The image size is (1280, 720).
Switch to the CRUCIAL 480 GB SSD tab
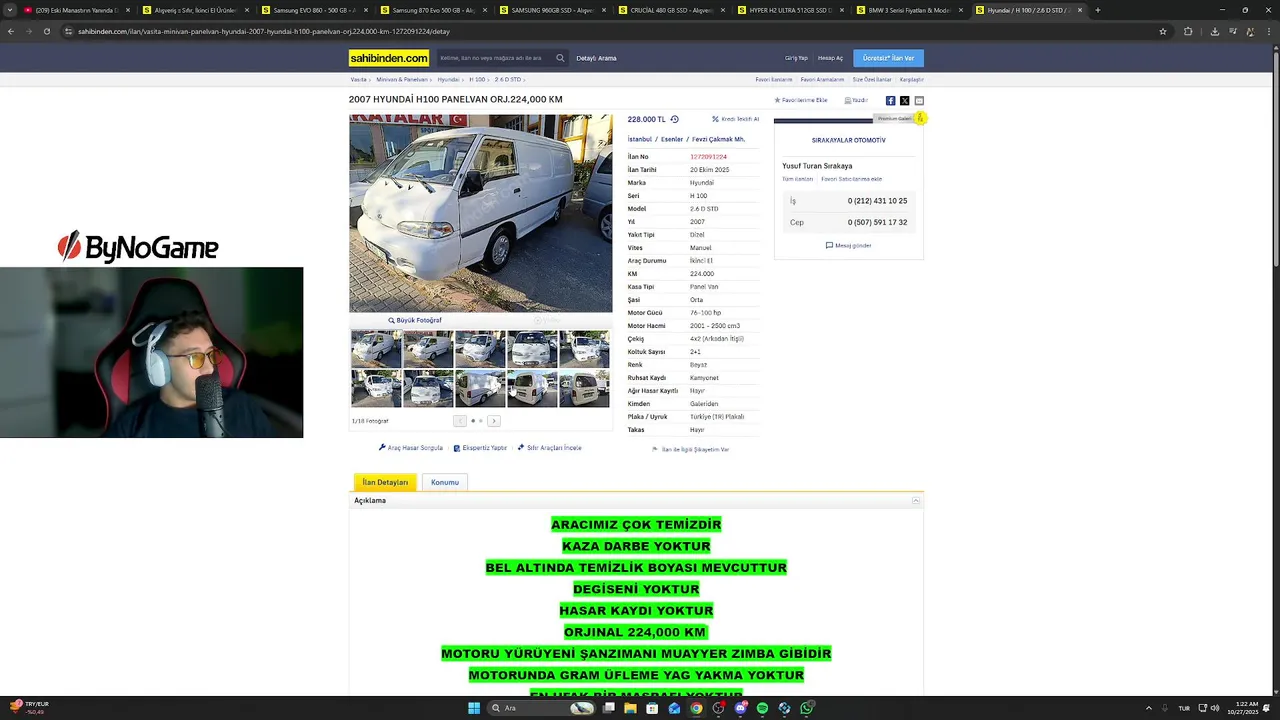(x=671, y=10)
